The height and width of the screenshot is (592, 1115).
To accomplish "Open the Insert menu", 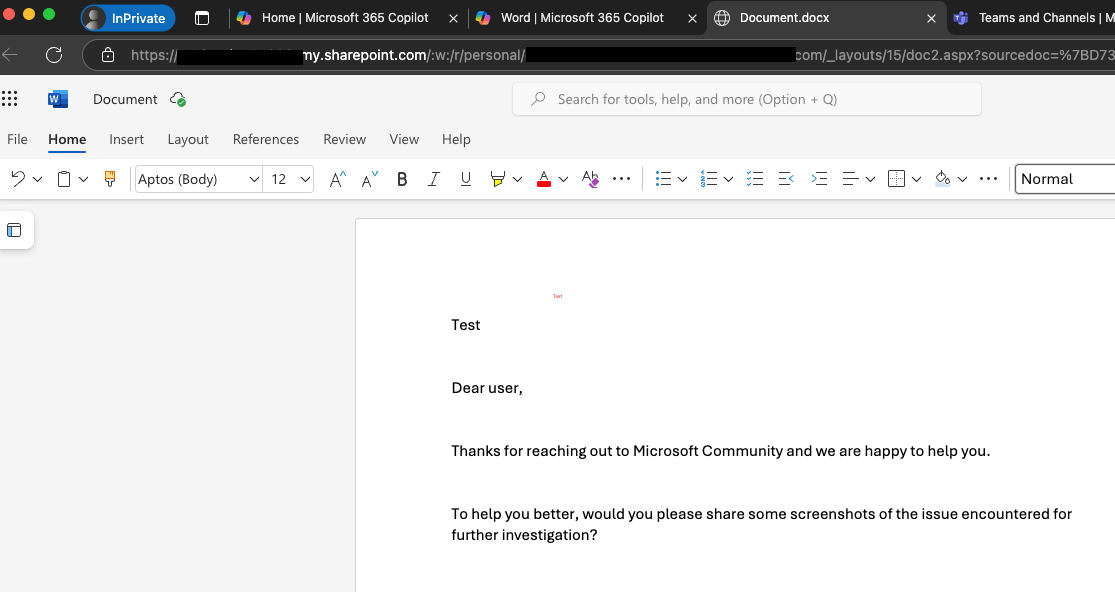I will 126,139.
